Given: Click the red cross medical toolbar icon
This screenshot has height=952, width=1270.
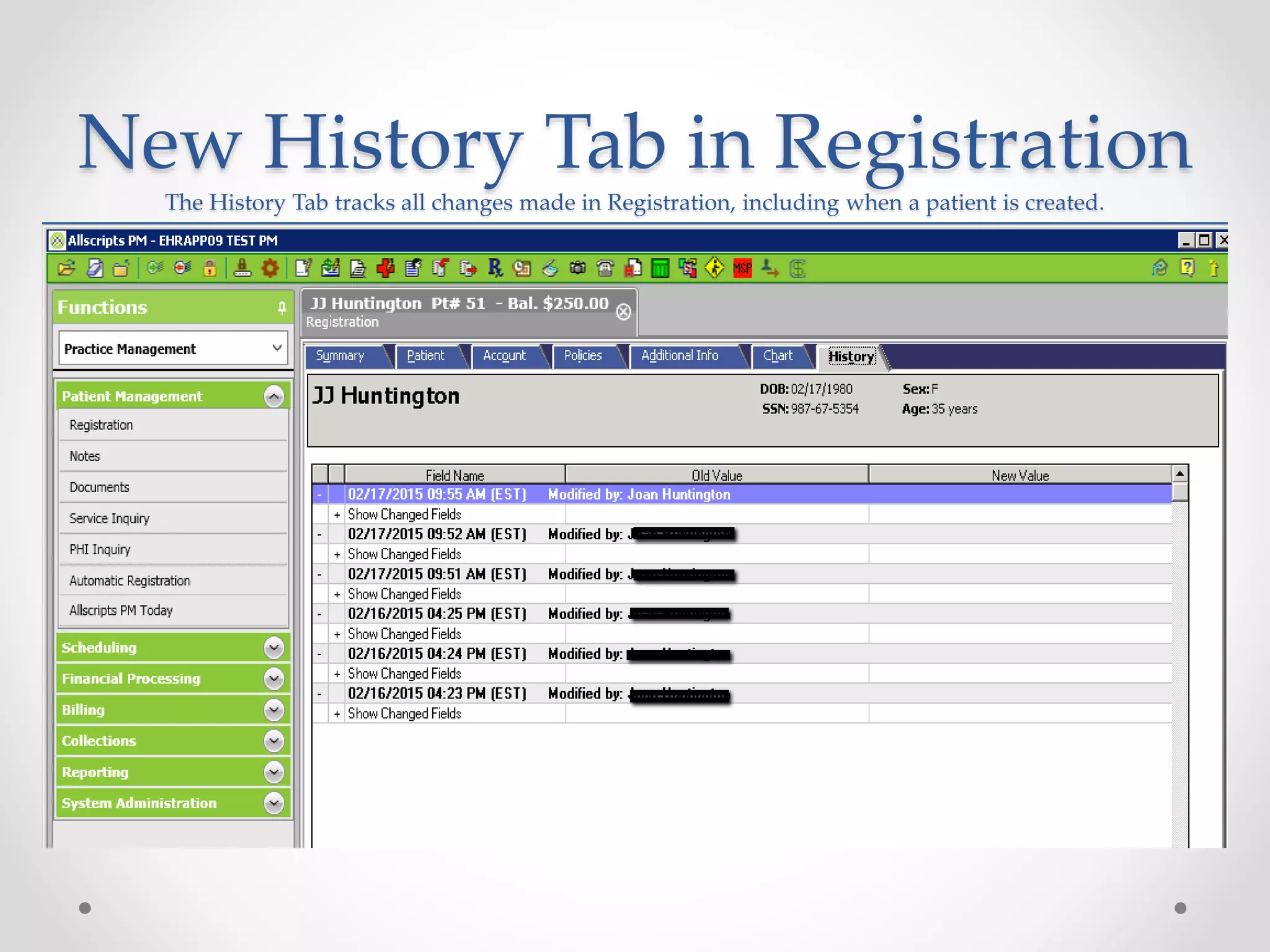Looking at the screenshot, I should tap(385, 268).
